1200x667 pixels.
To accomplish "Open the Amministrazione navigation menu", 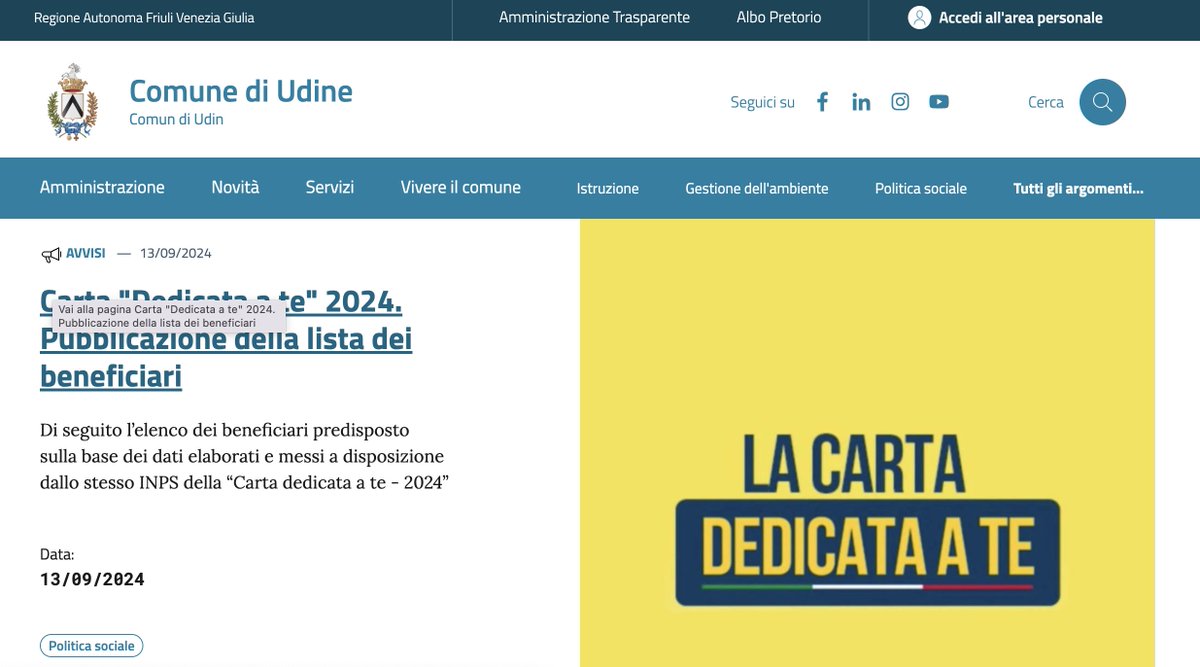I will click(102, 187).
